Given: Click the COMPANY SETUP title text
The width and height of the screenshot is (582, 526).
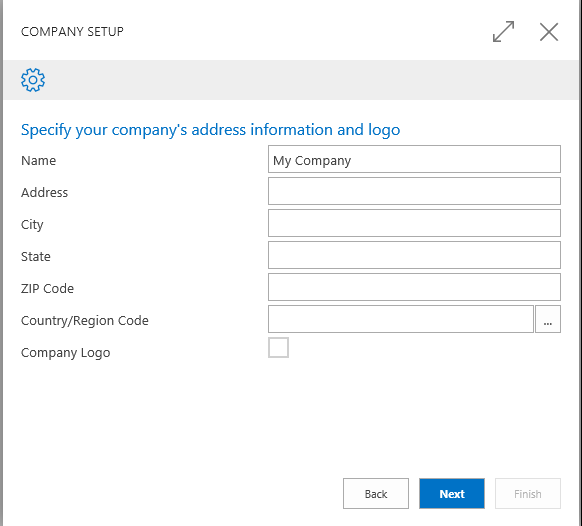Looking at the screenshot, I should point(72,32).
